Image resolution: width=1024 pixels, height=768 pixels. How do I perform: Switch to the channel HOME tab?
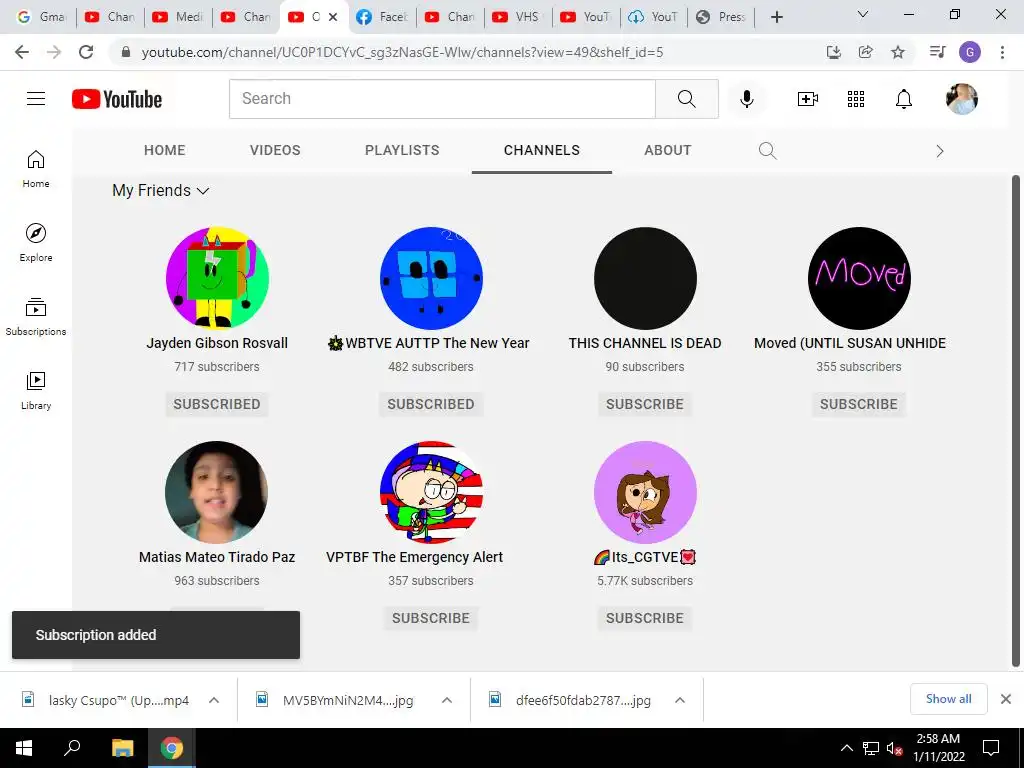[165, 150]
